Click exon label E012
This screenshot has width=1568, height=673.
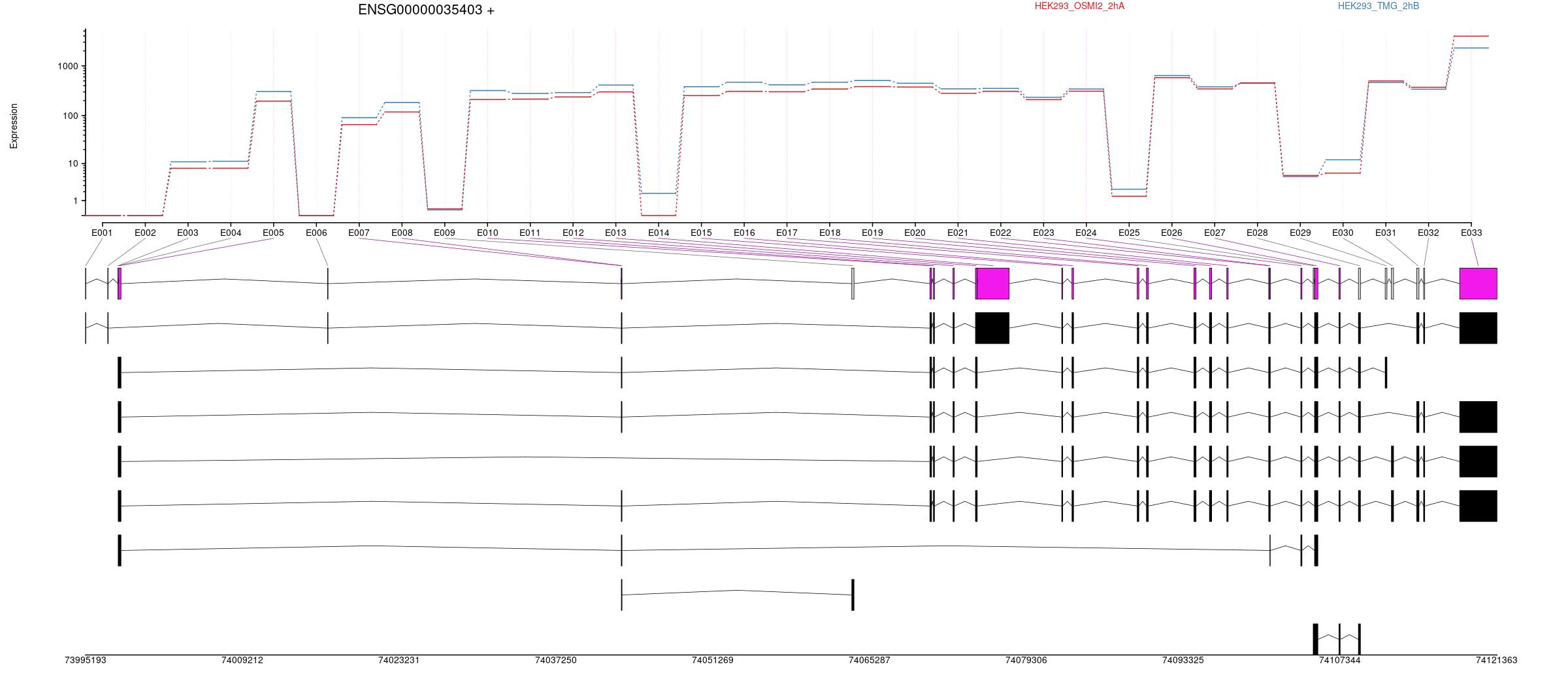coord(573,233)
